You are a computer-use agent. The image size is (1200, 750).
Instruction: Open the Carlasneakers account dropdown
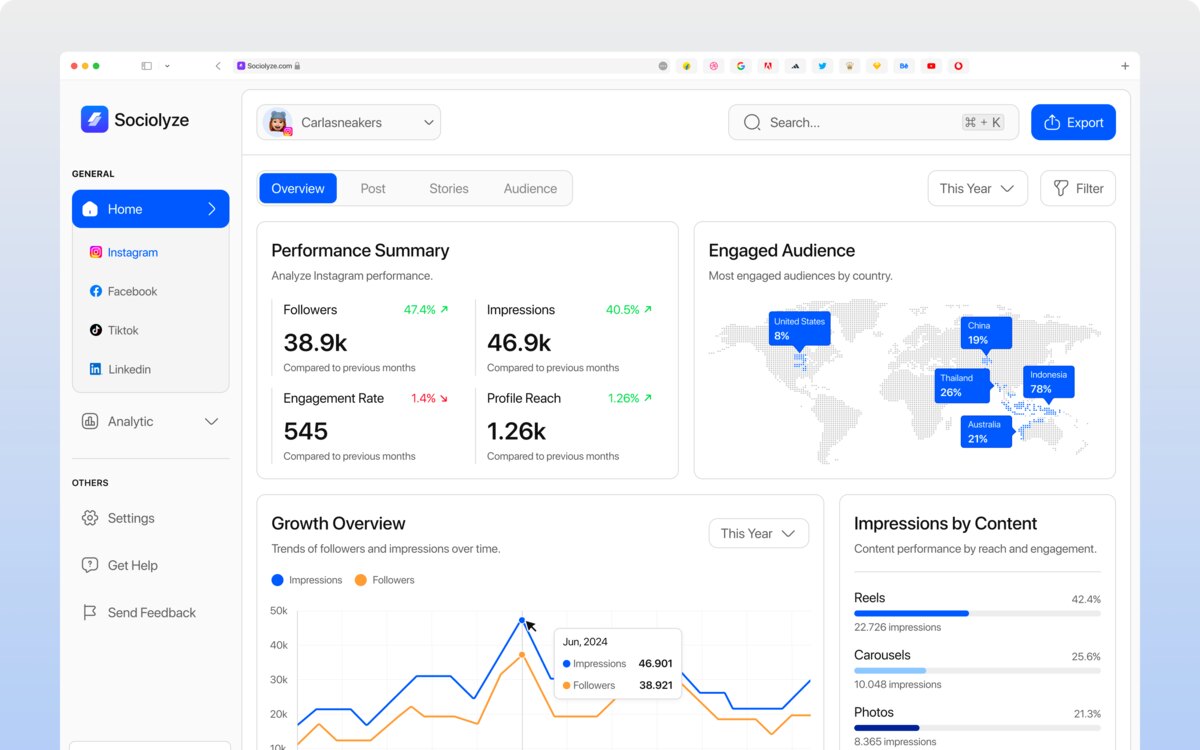tap(349, 122)
